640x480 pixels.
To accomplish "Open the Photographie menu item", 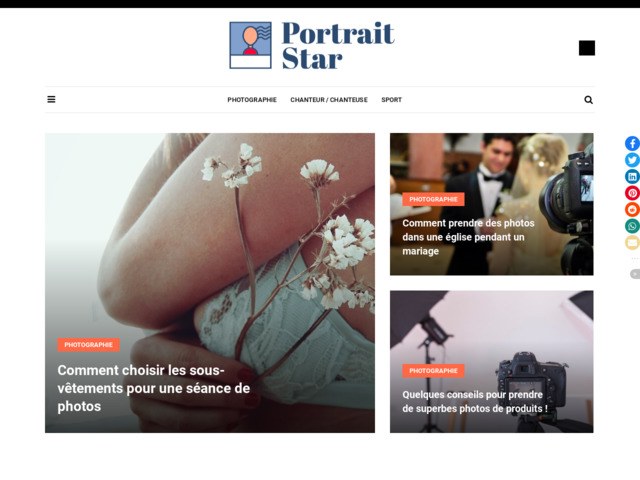I will [x=252, y=100].
